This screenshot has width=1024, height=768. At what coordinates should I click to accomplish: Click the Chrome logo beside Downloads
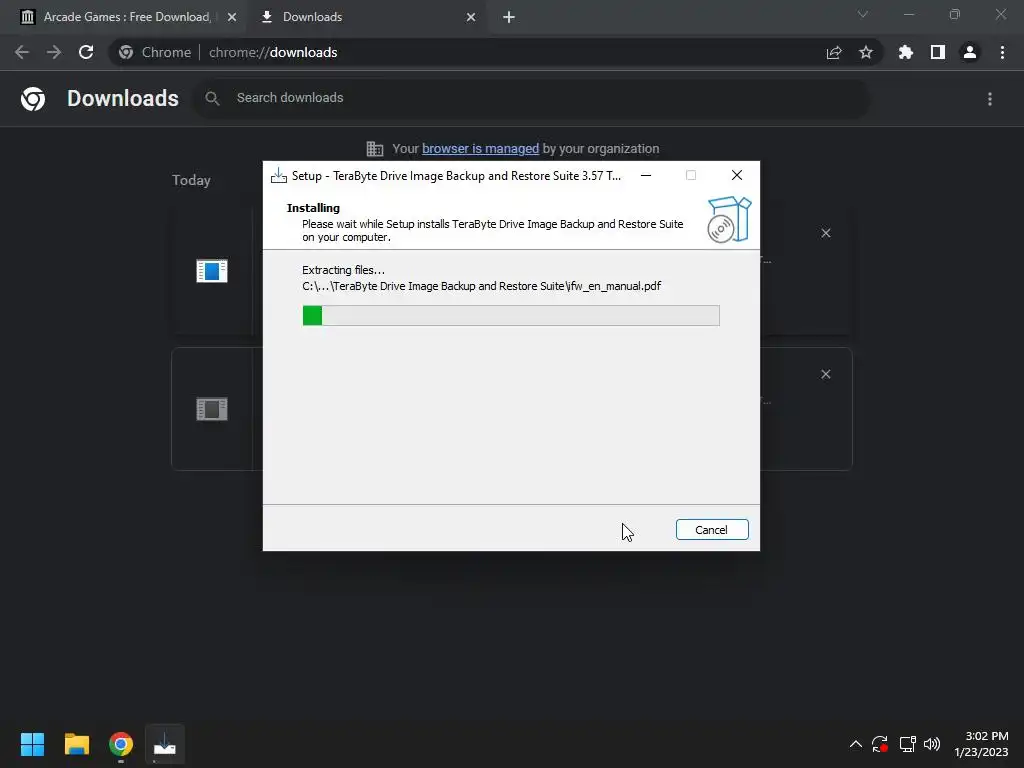coord(33,99)
